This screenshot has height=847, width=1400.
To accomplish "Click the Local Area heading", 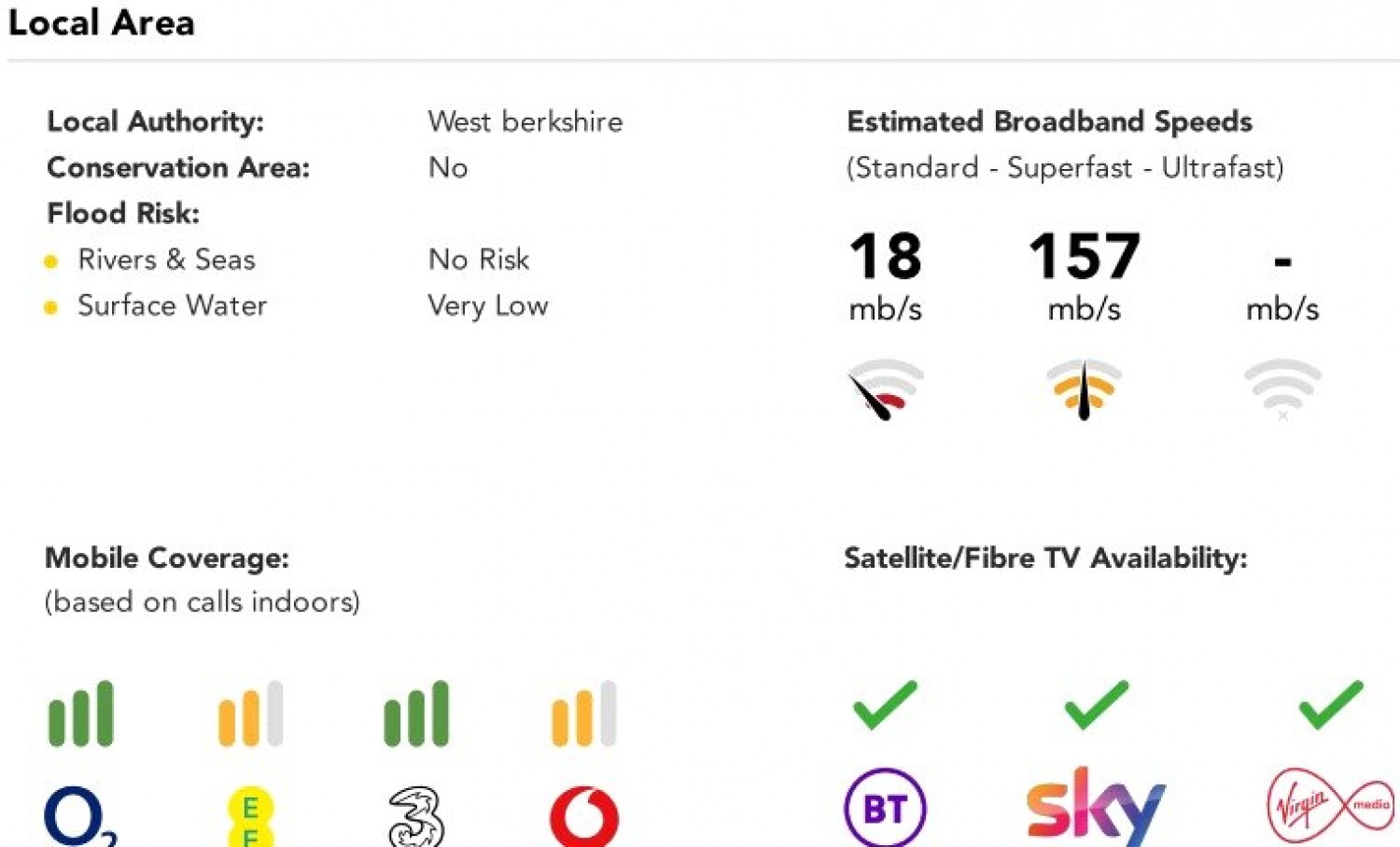I will point(102,22).
